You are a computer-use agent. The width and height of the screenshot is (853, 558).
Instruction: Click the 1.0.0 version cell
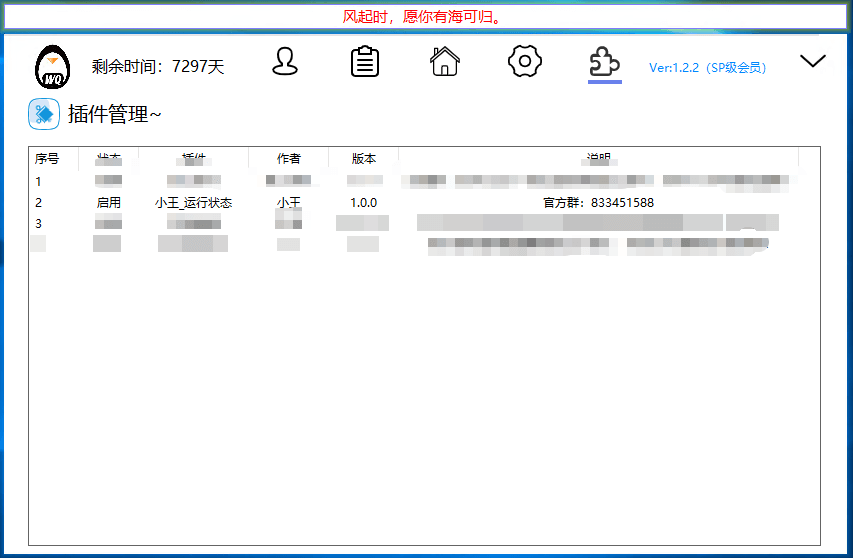[363, 203]
